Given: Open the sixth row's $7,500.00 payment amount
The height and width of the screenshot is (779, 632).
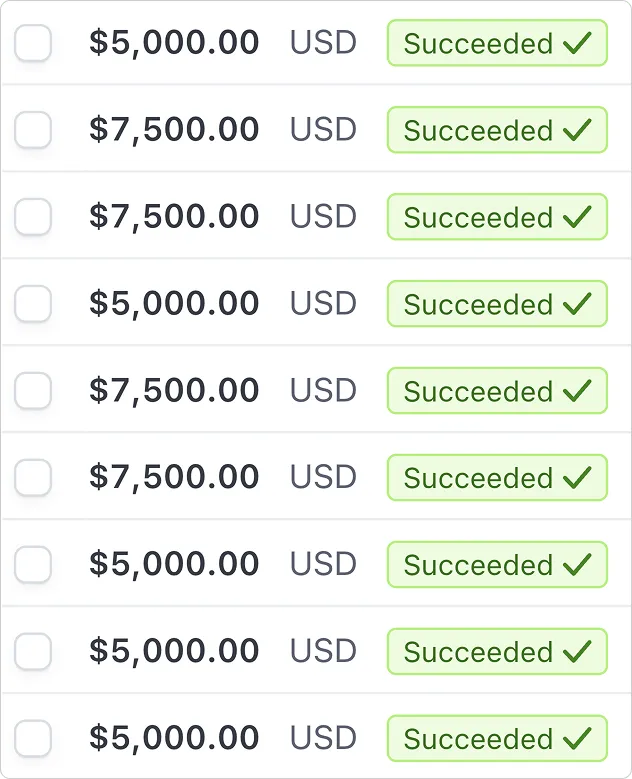Looking at the screenshot, I should [x=174, y=478].
